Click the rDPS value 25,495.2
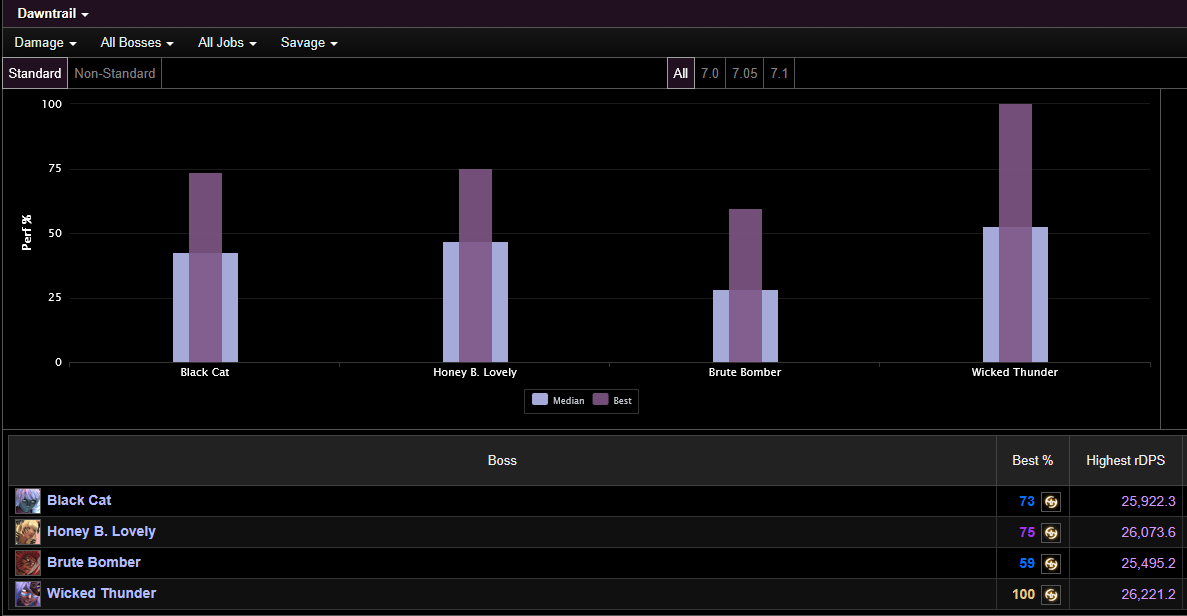 pyautogui.click(x=1148, y=563)
